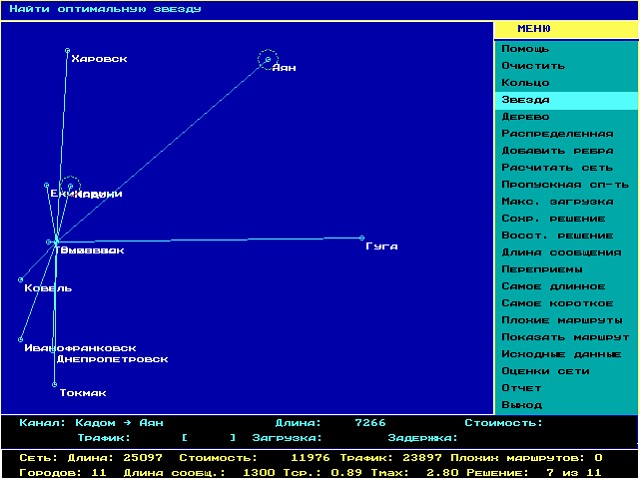Image resolution: width=640 pixels, height=480 pixels.
Task: Select the Харовск node on the map
Action: click(67, 50)
